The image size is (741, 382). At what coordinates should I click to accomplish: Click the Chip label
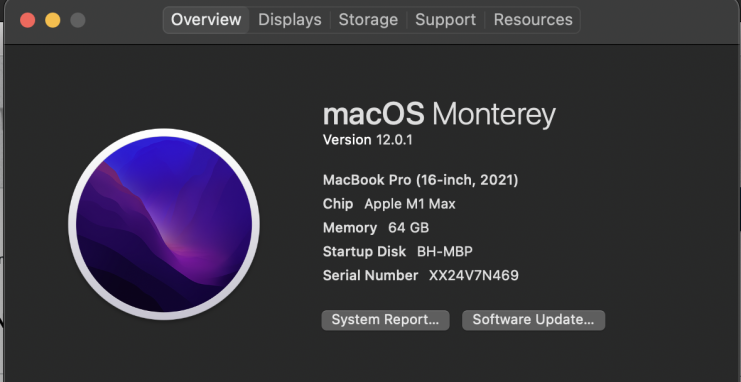coord(338,204)
